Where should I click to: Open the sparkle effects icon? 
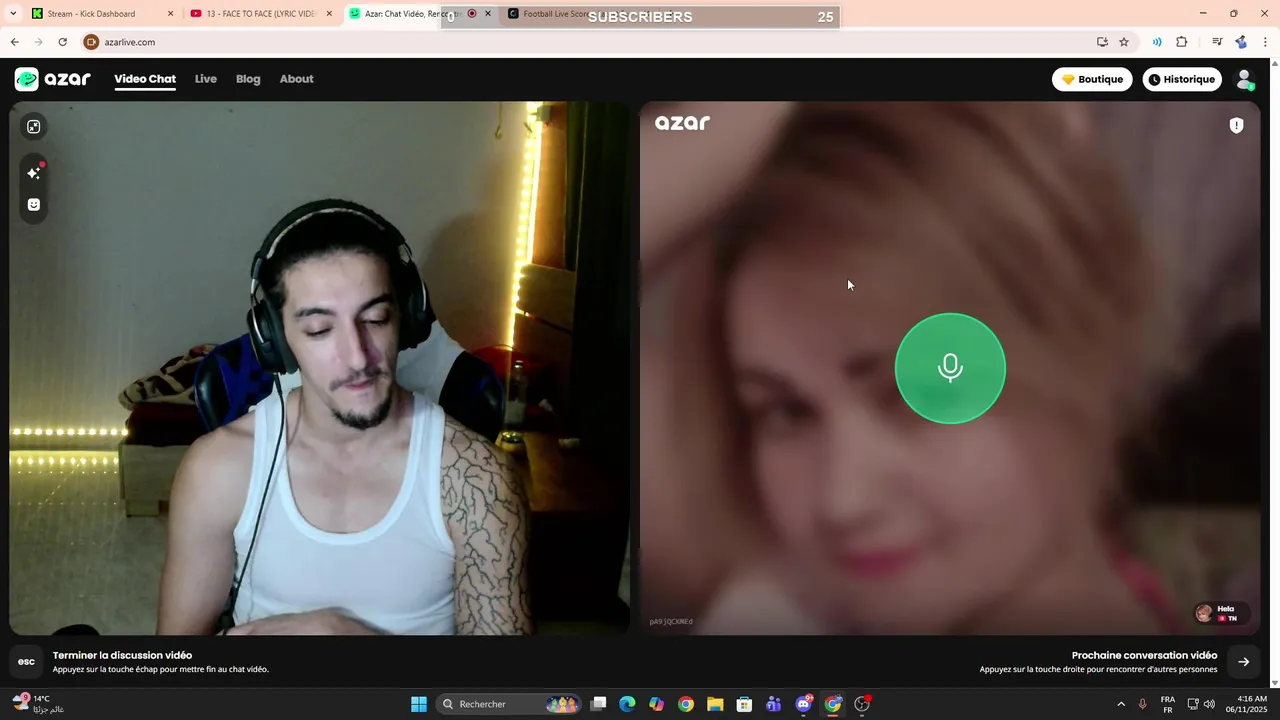[x=34, y=173]
